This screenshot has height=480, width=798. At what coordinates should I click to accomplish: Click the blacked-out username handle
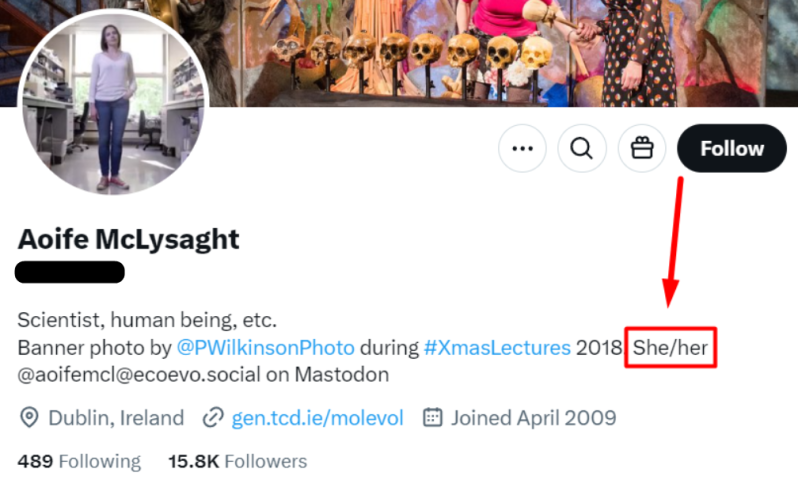pos(70,272)
